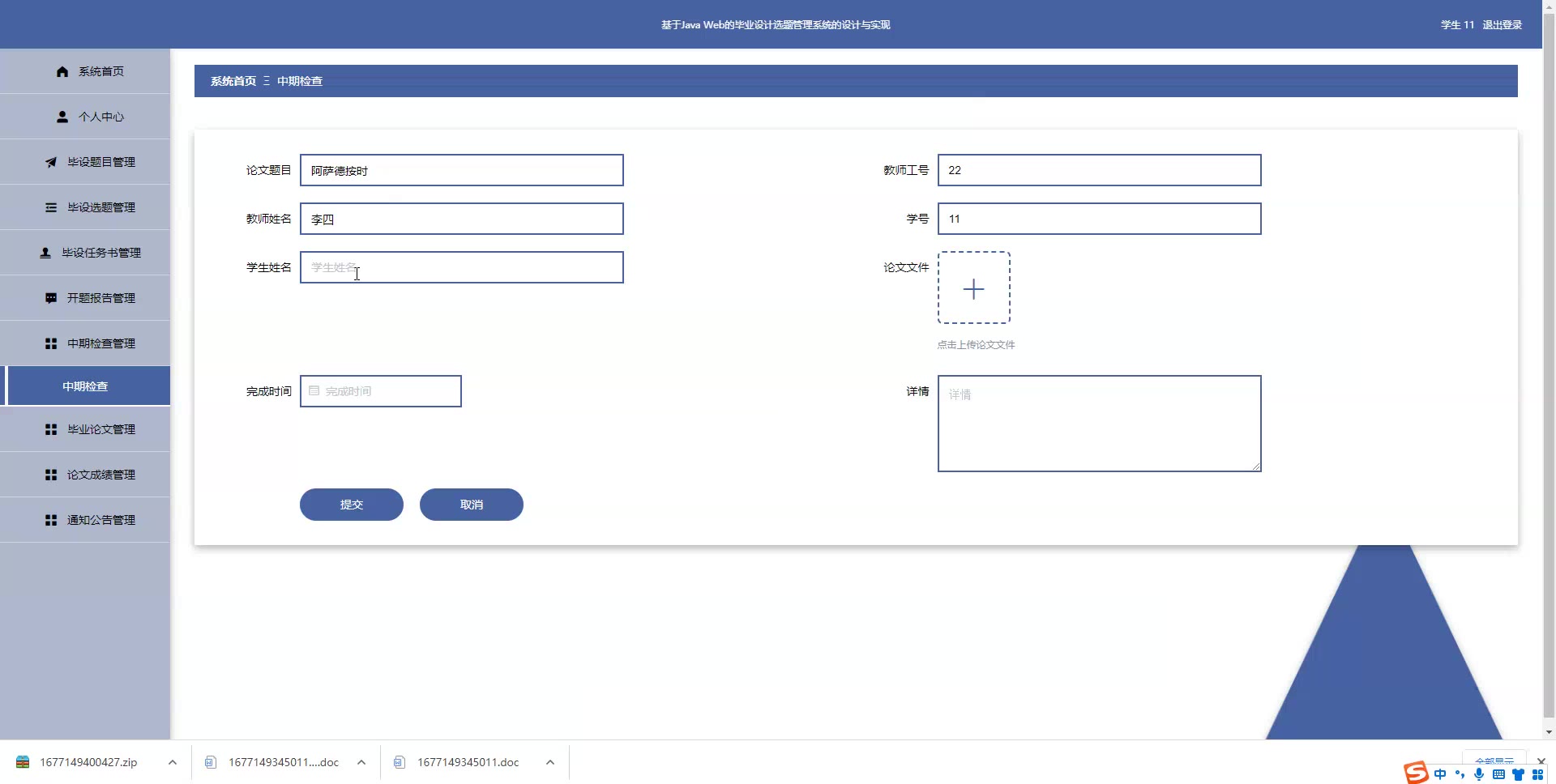Click the grid icon for 通知公告管理

click(51, 520)
